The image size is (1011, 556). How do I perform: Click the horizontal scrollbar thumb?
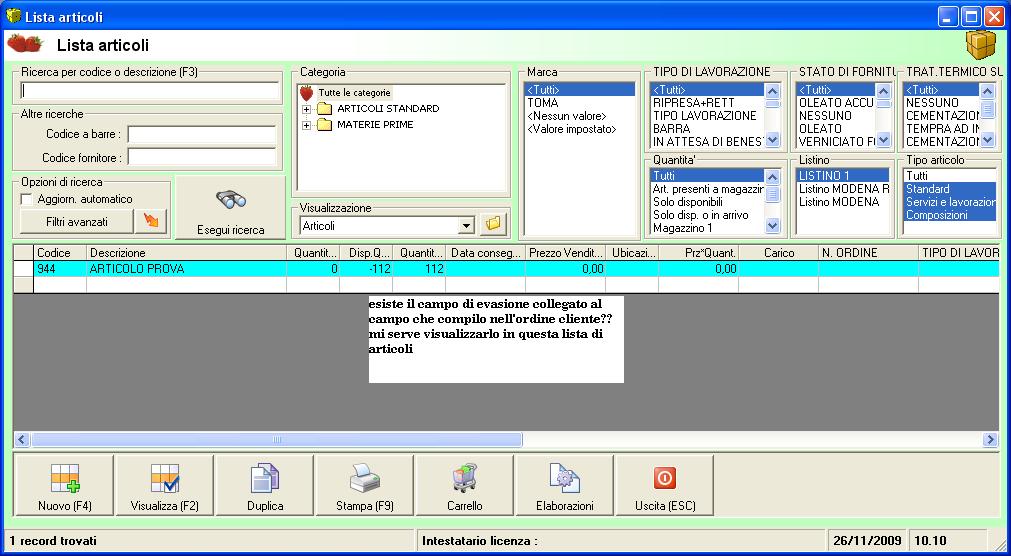tap(277, 440)
